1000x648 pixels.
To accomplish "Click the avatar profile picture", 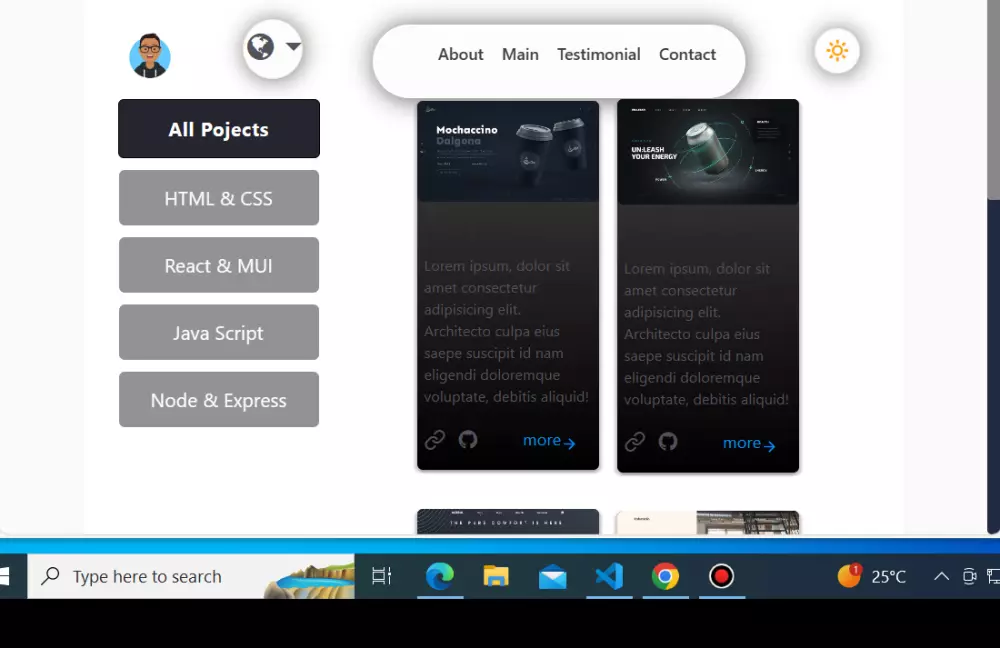I will click(150, 56).
